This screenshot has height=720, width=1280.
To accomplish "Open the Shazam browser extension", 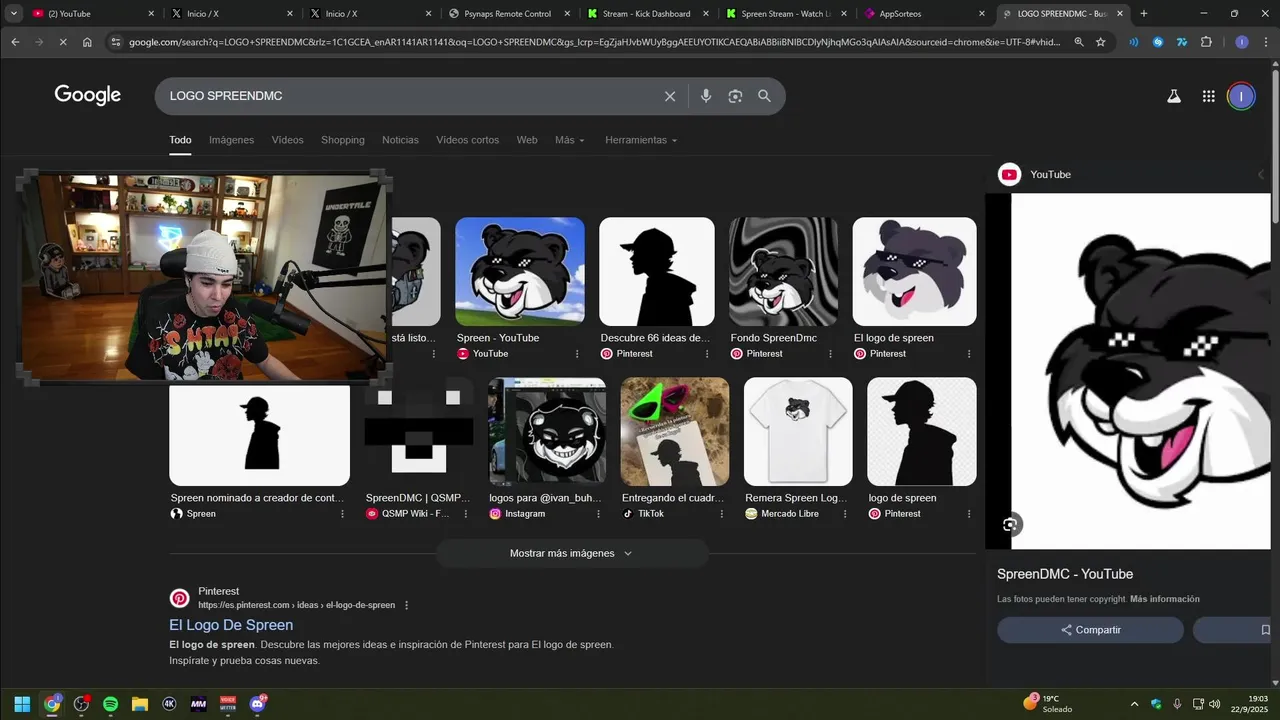I will pos(1158,42).
